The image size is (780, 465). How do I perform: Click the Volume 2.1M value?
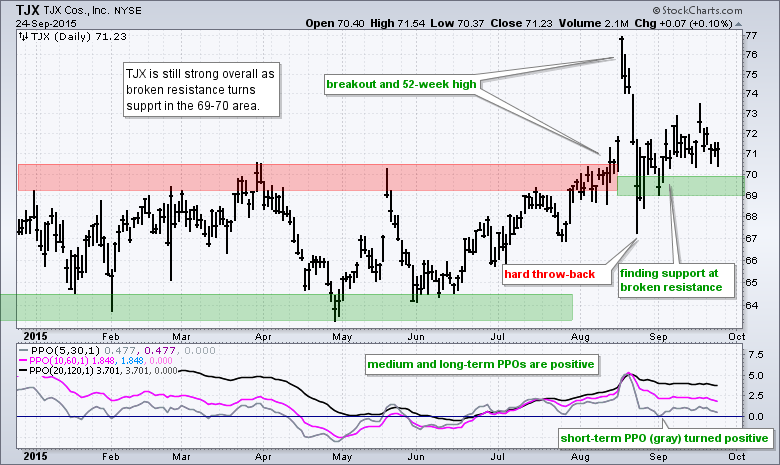pyautogui.click(x=593, y=23)
